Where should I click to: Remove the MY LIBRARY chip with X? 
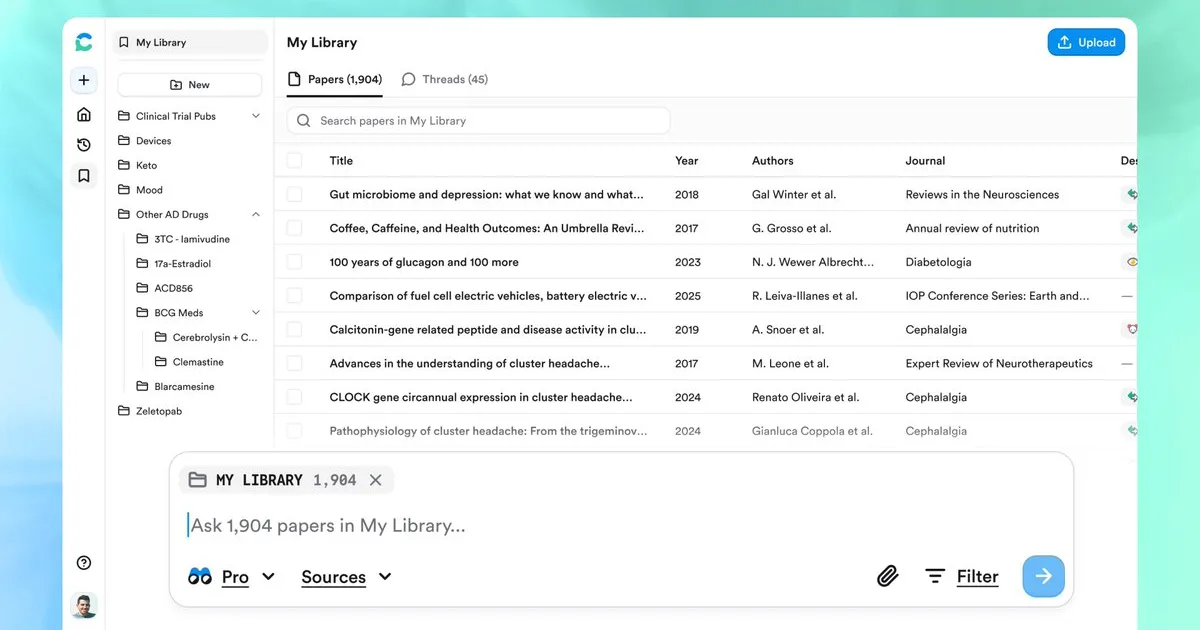click(x=375, y=480)
